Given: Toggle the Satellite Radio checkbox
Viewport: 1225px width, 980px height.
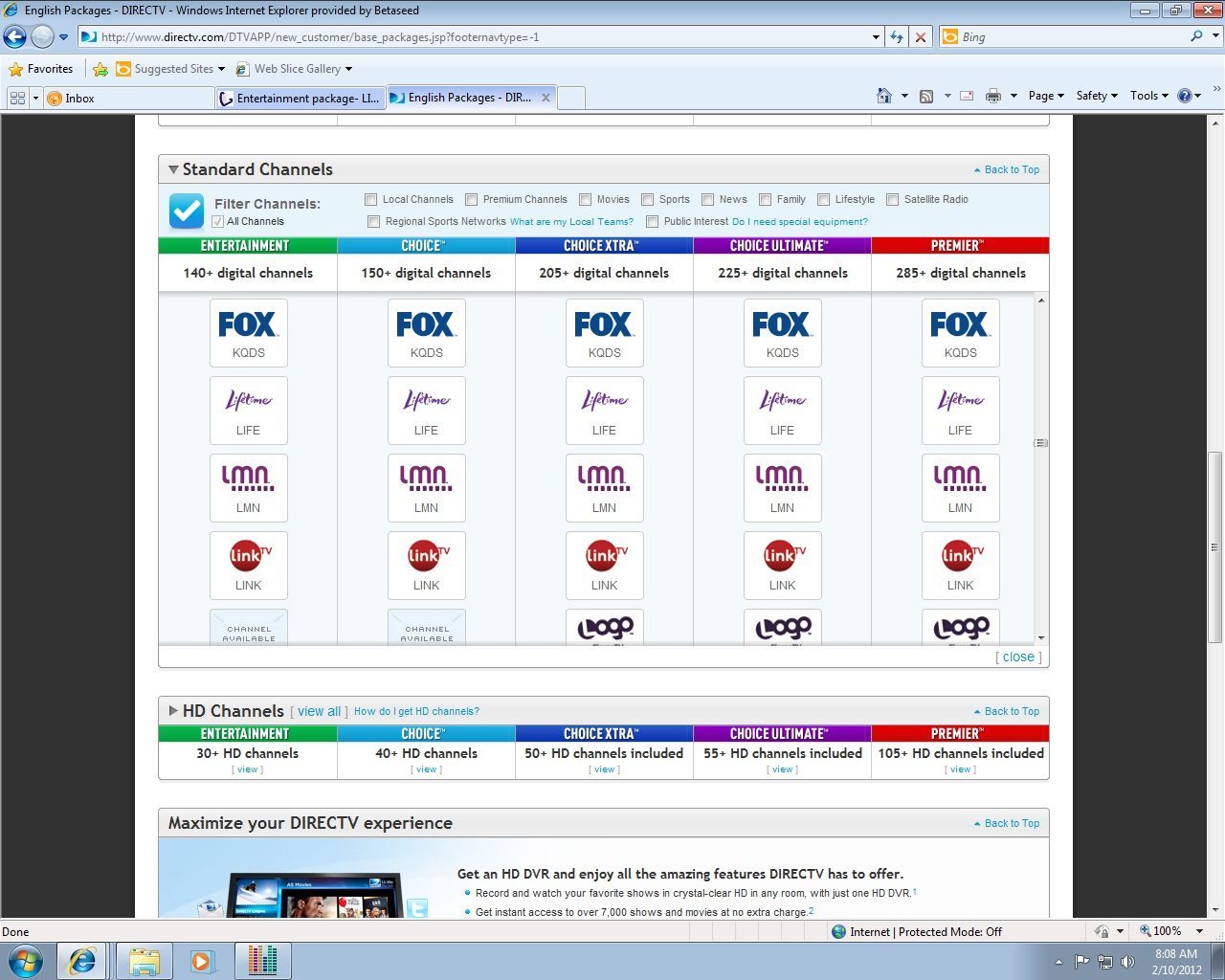Looking at the screenshot, I should pyautogui.click(x=893, y=199).
